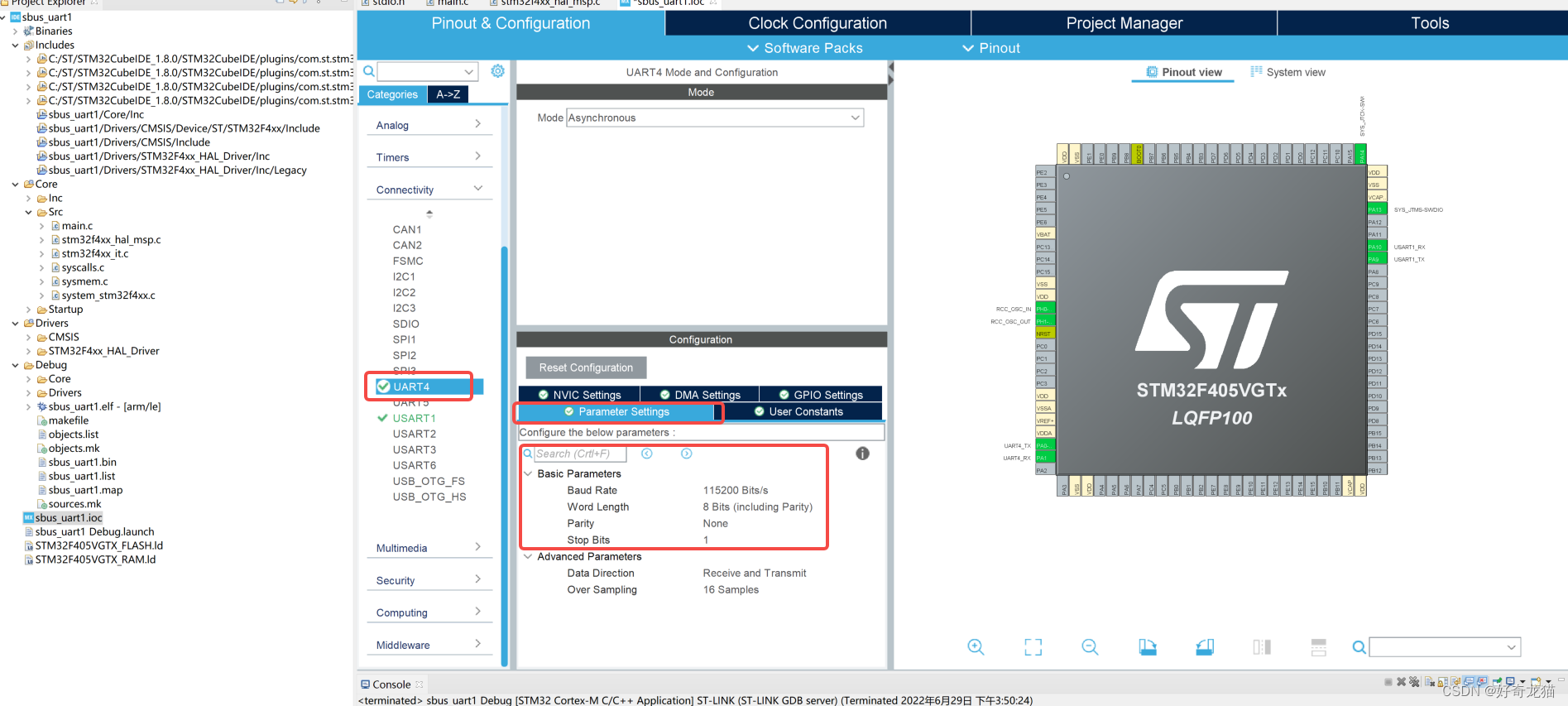Collapse the Basic Parameters group

pos(528,474)
